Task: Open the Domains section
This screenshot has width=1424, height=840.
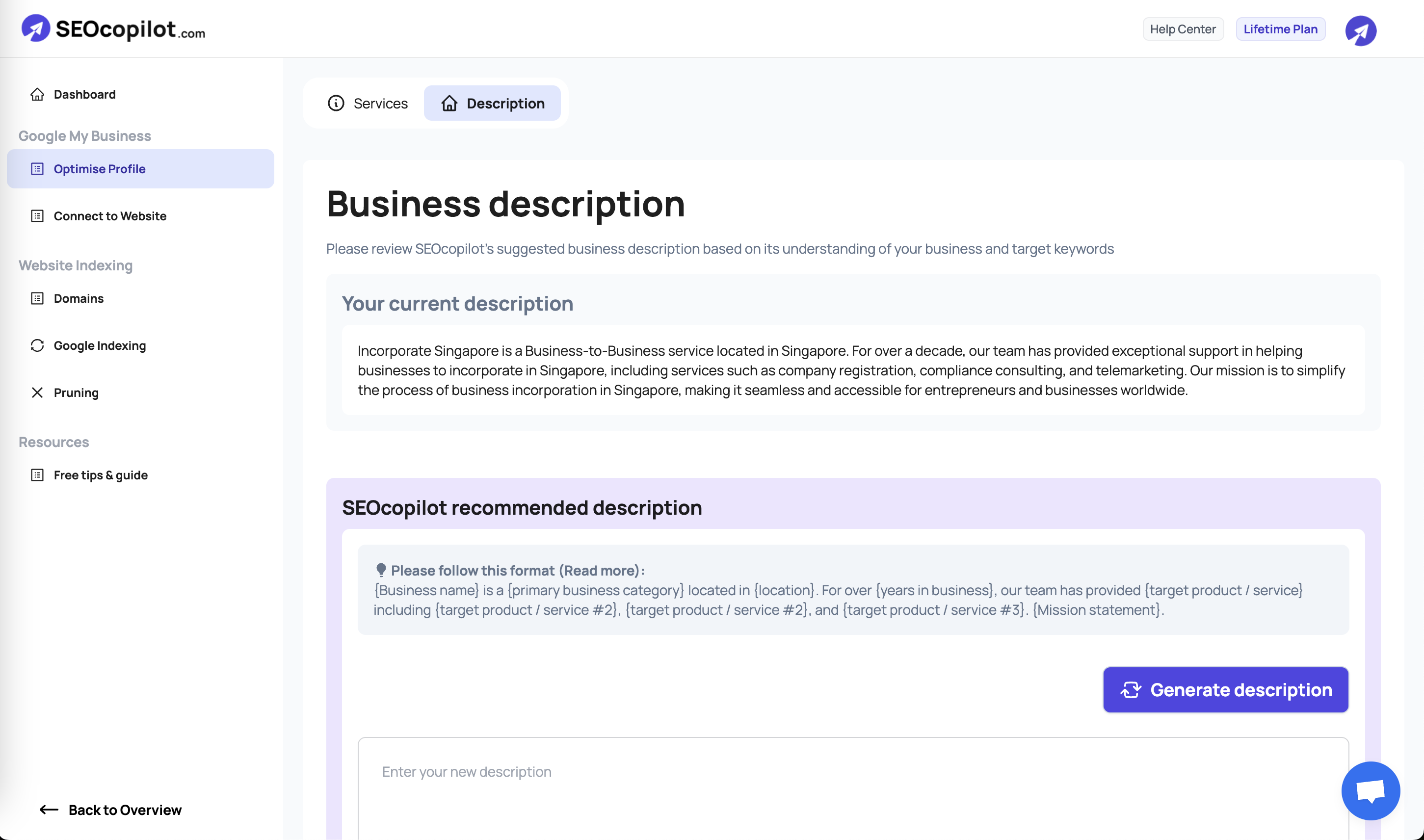Action: pyautogui.click(x=79, y=298)
